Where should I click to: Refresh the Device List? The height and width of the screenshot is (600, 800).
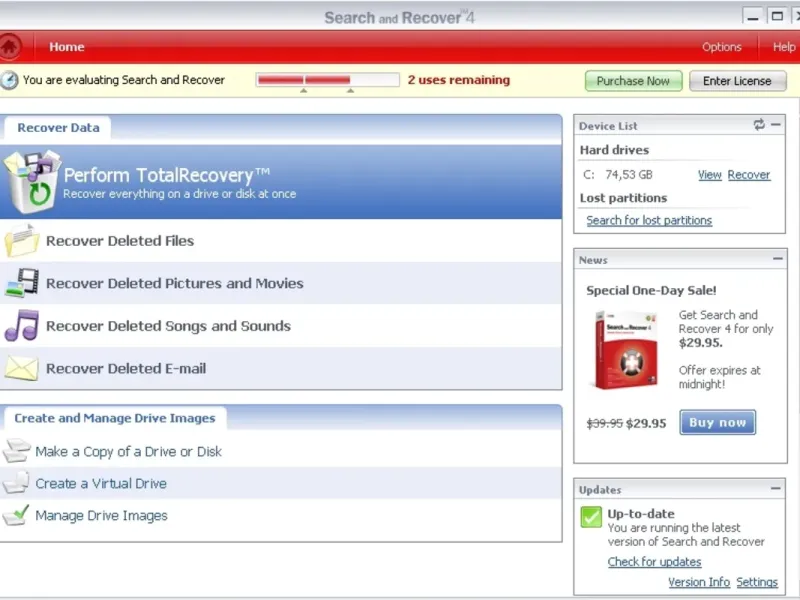click(759, 124)
